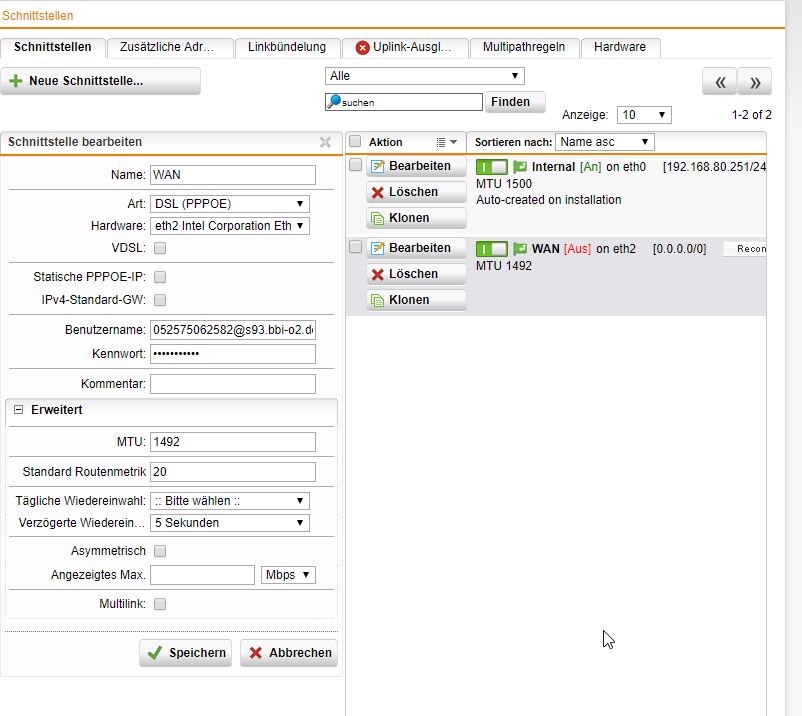Click the Finden search button
Screen dimensions: 802x716
click(x=515, y=102)
